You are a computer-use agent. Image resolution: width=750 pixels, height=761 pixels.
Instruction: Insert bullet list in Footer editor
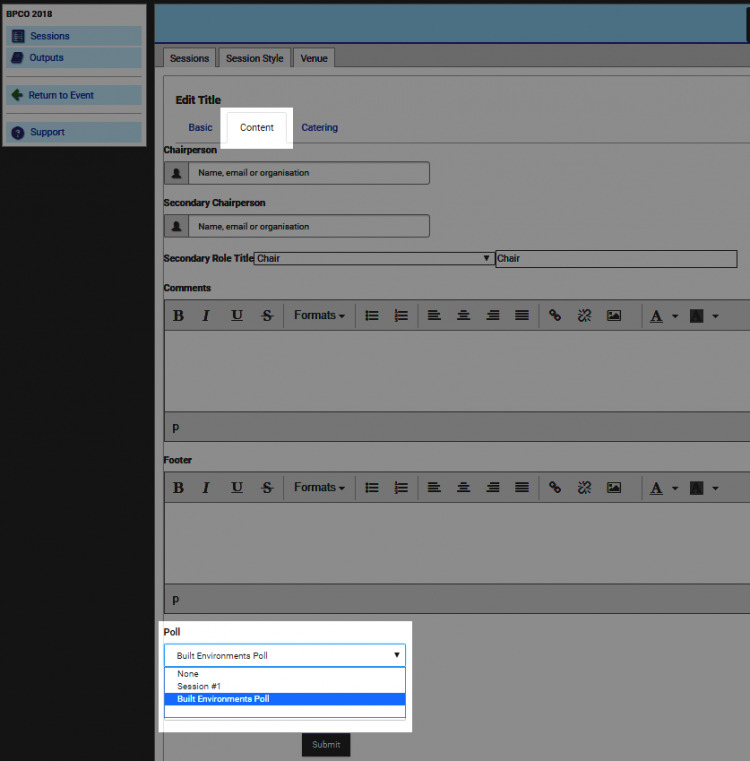372,487
